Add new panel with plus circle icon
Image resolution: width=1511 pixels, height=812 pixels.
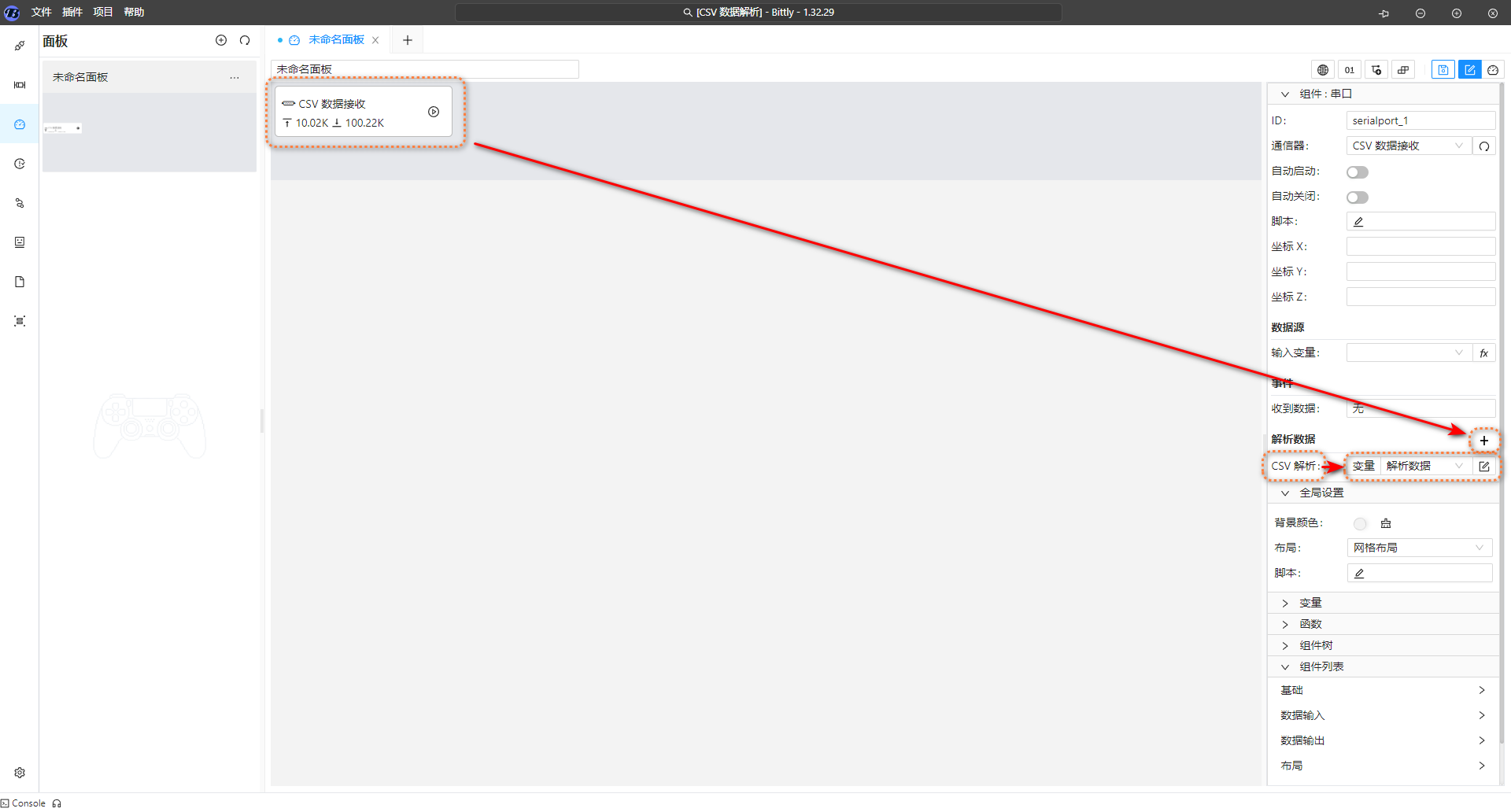(221, 40)
